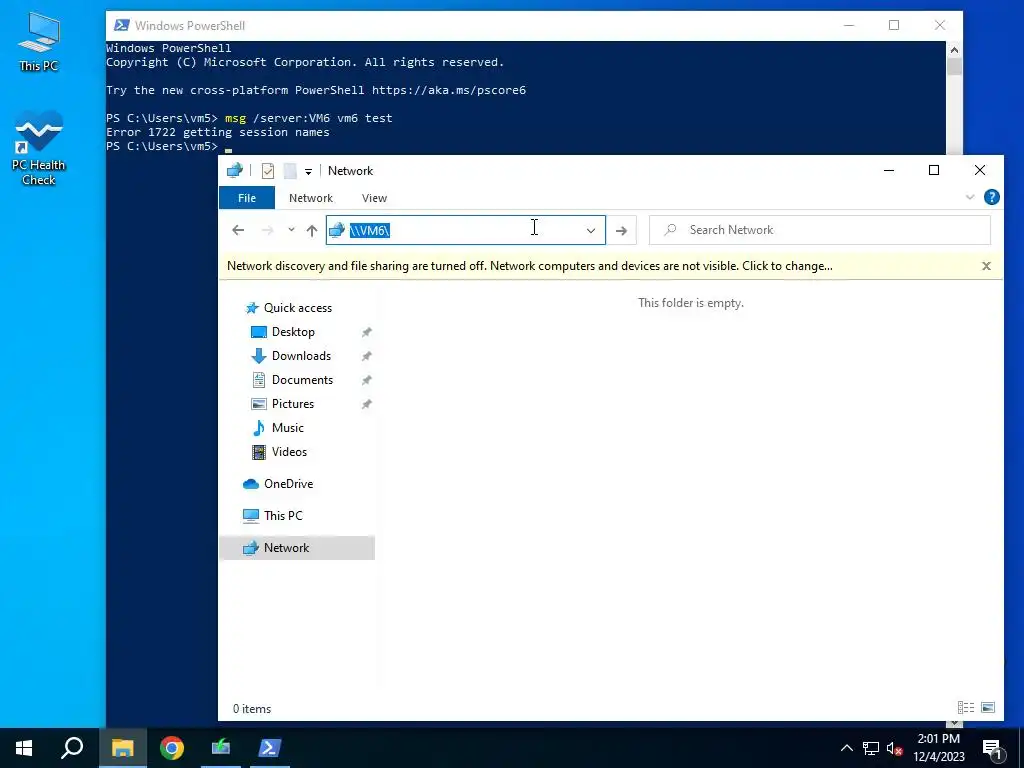The height and width of the screenshot is (768, 1024).
Task: Maximize the Network Explorer window
Action: pos(934,170)
